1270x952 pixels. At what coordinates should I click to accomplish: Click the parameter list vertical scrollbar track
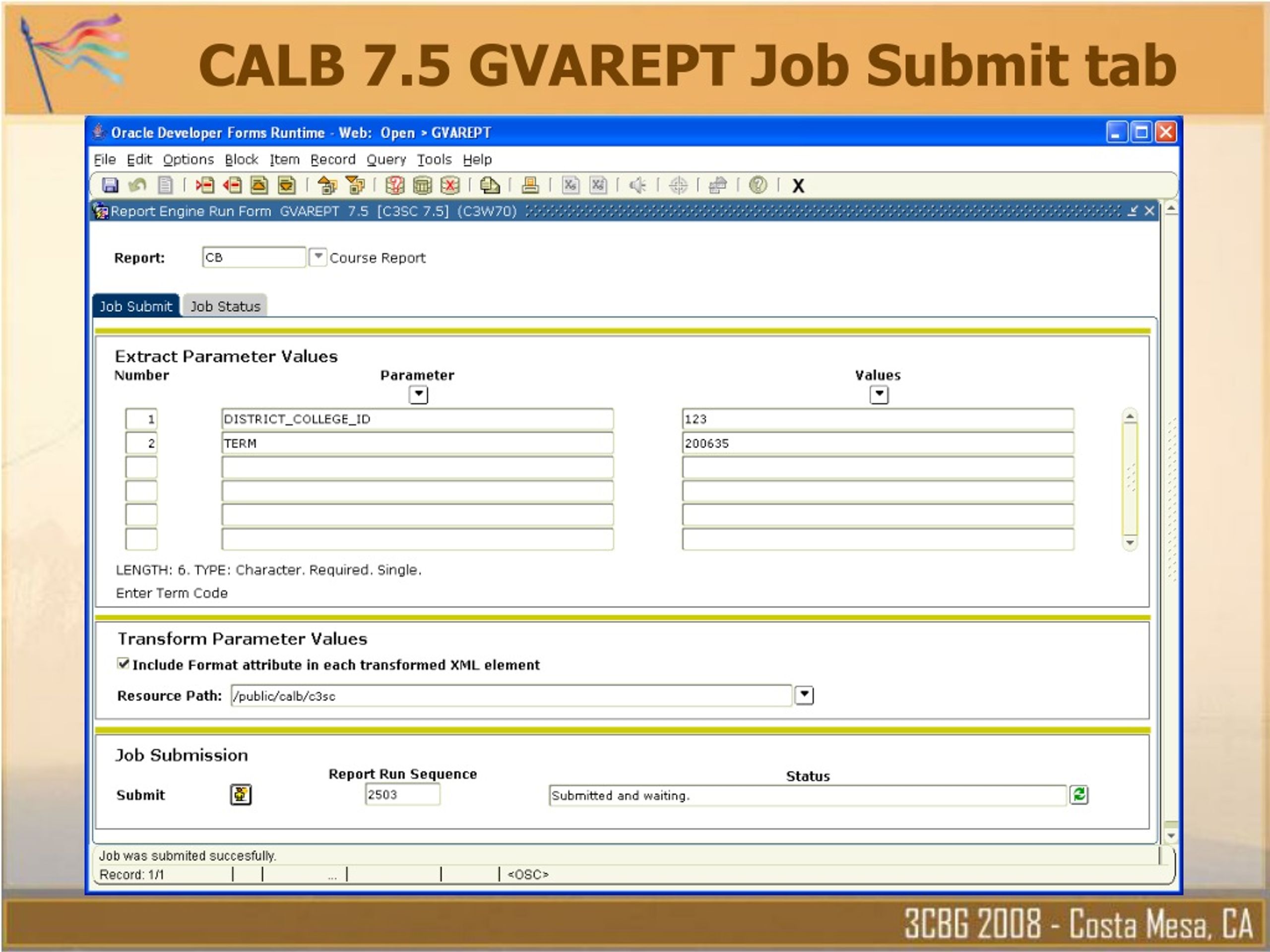tap(1130, 479)
